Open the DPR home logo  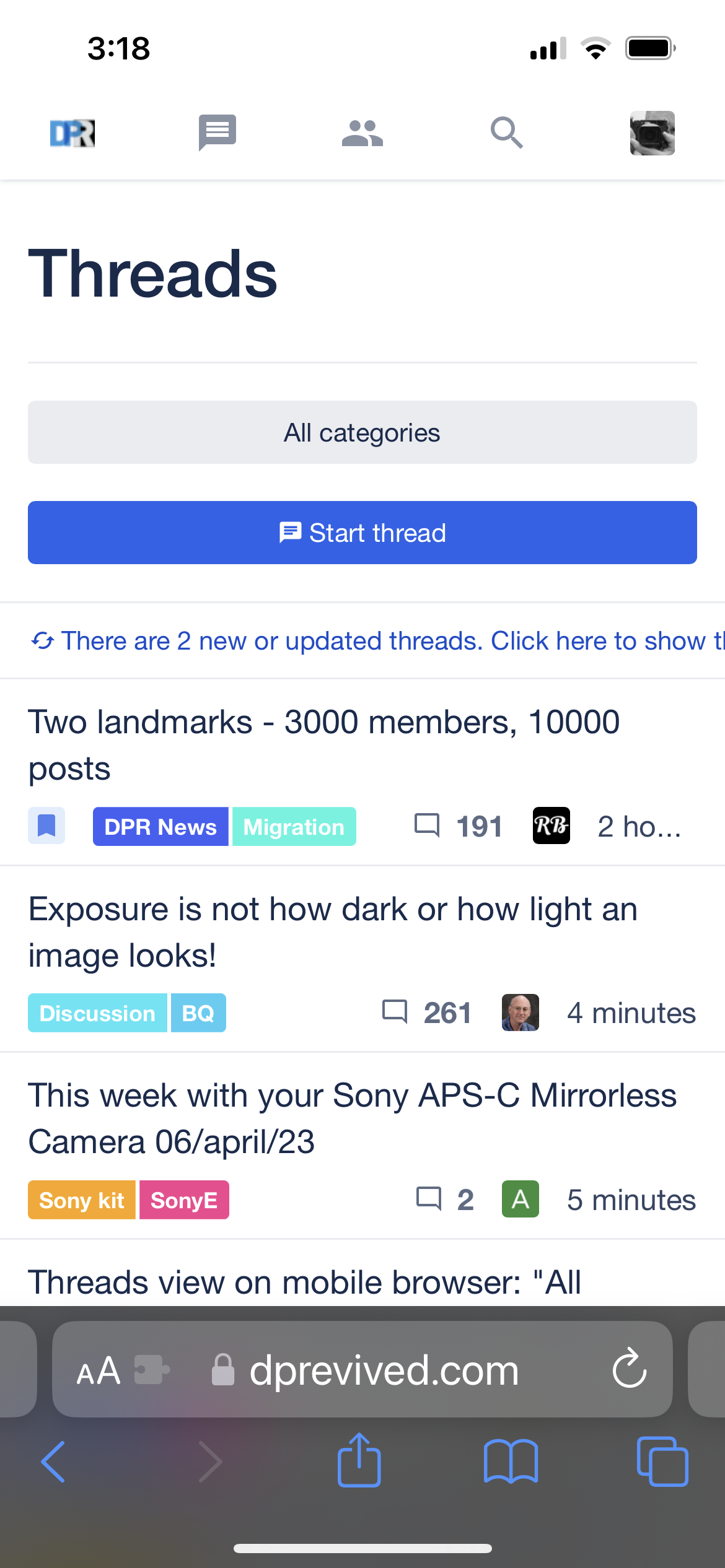click(72, 133)
